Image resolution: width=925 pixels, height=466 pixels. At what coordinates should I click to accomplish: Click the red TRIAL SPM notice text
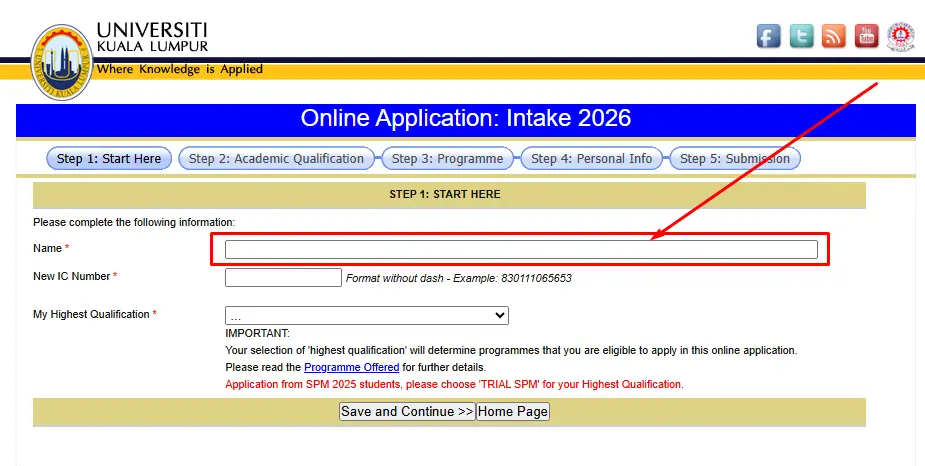454,385
